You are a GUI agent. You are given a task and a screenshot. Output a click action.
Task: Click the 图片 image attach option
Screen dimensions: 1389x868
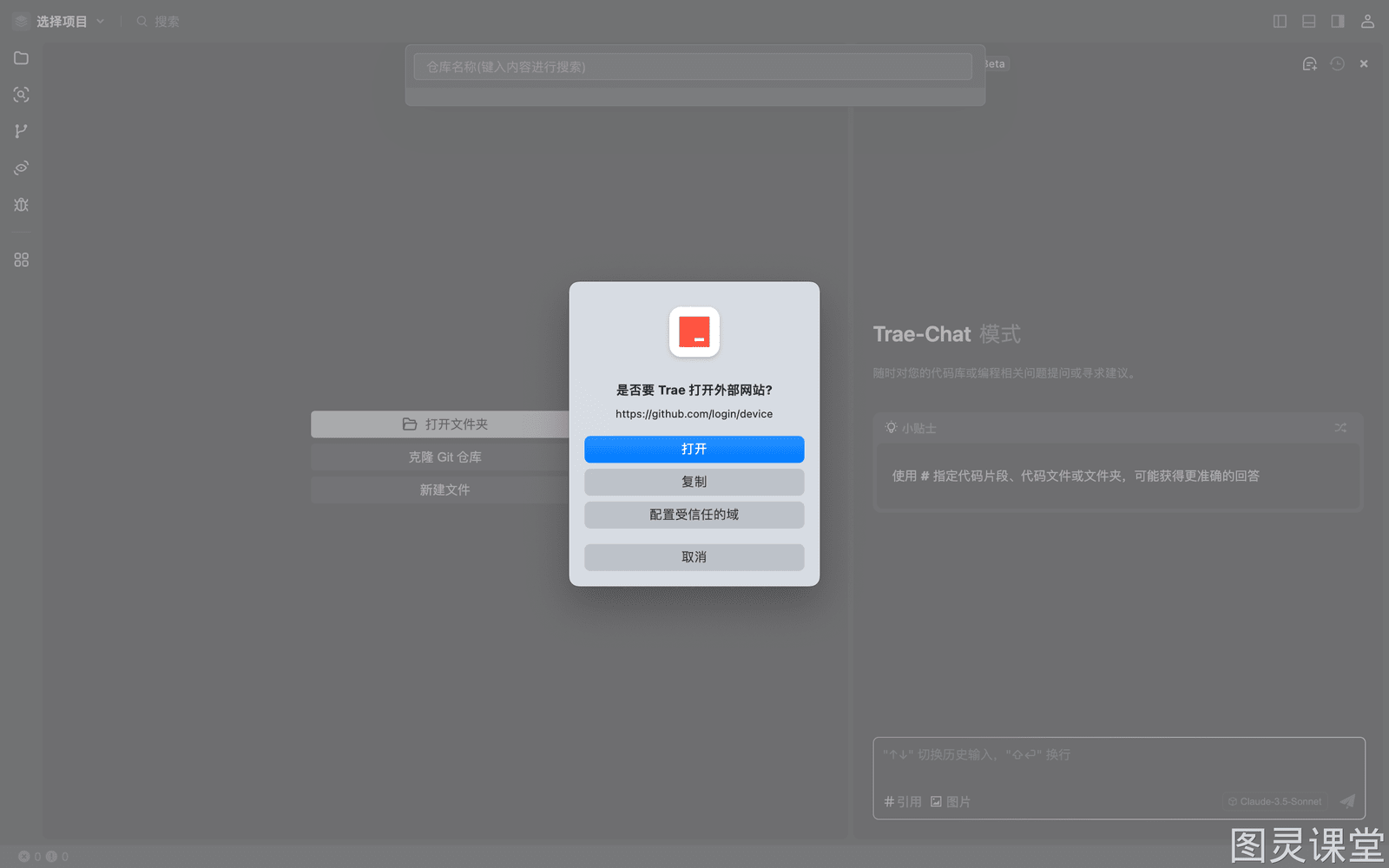[x=951, y=802]
